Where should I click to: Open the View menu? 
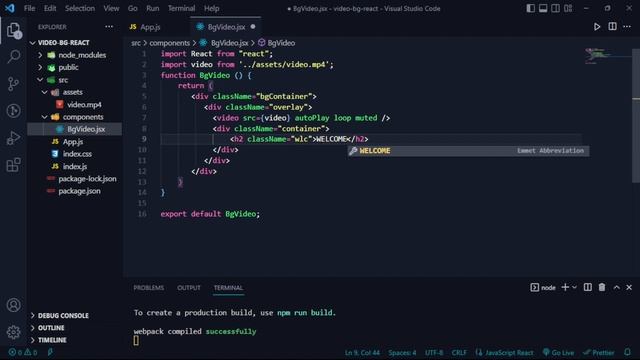[x=111, y=8]
